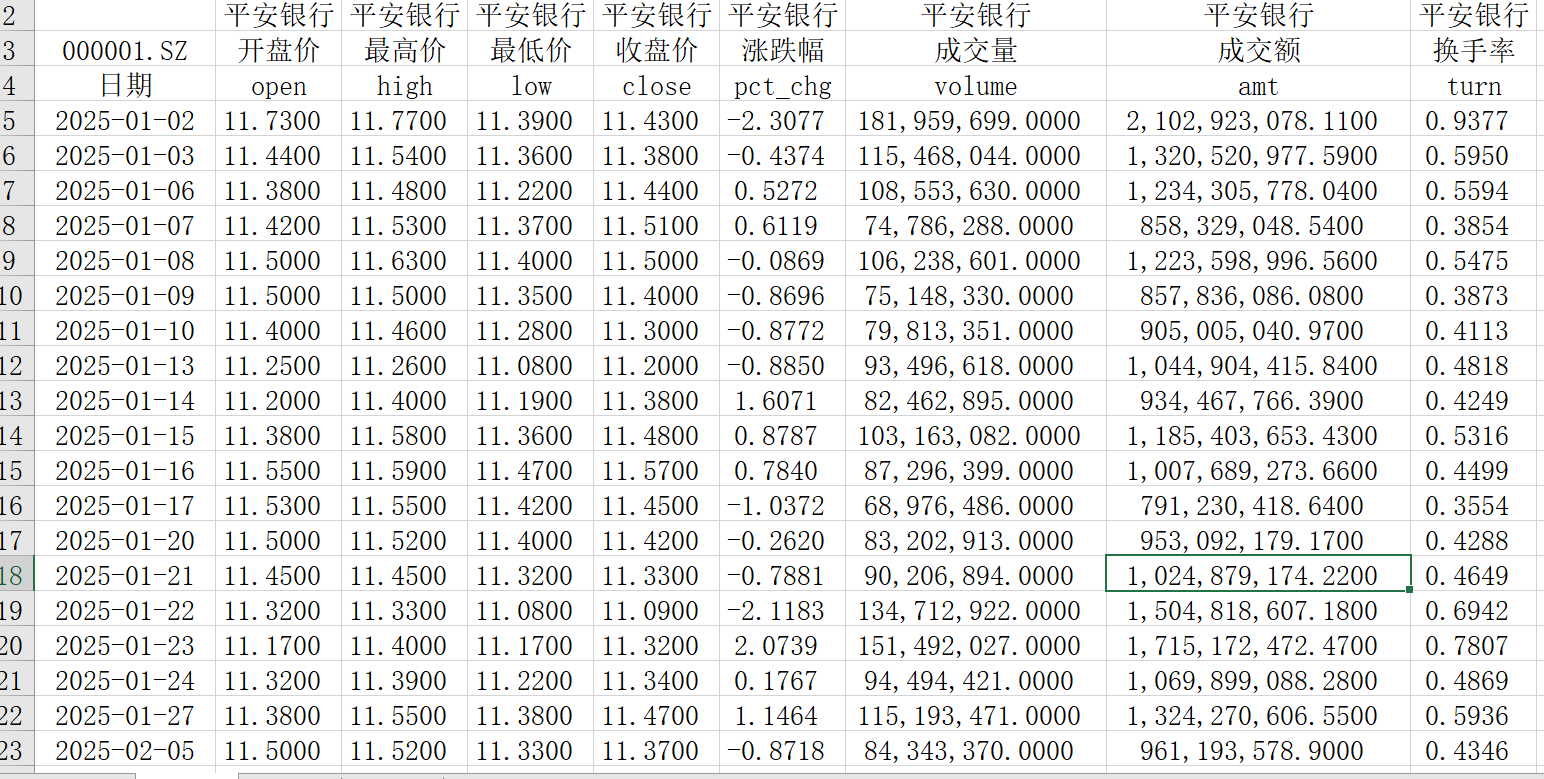The image size is (1544, 779).
Task: Select the 'low' field name cell
Action: tap(530, 85)
